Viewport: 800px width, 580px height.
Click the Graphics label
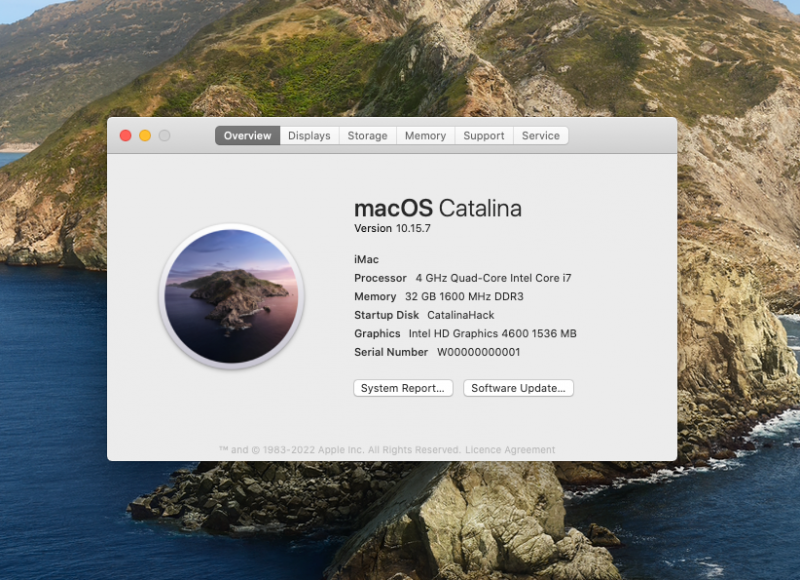point(377,334)
